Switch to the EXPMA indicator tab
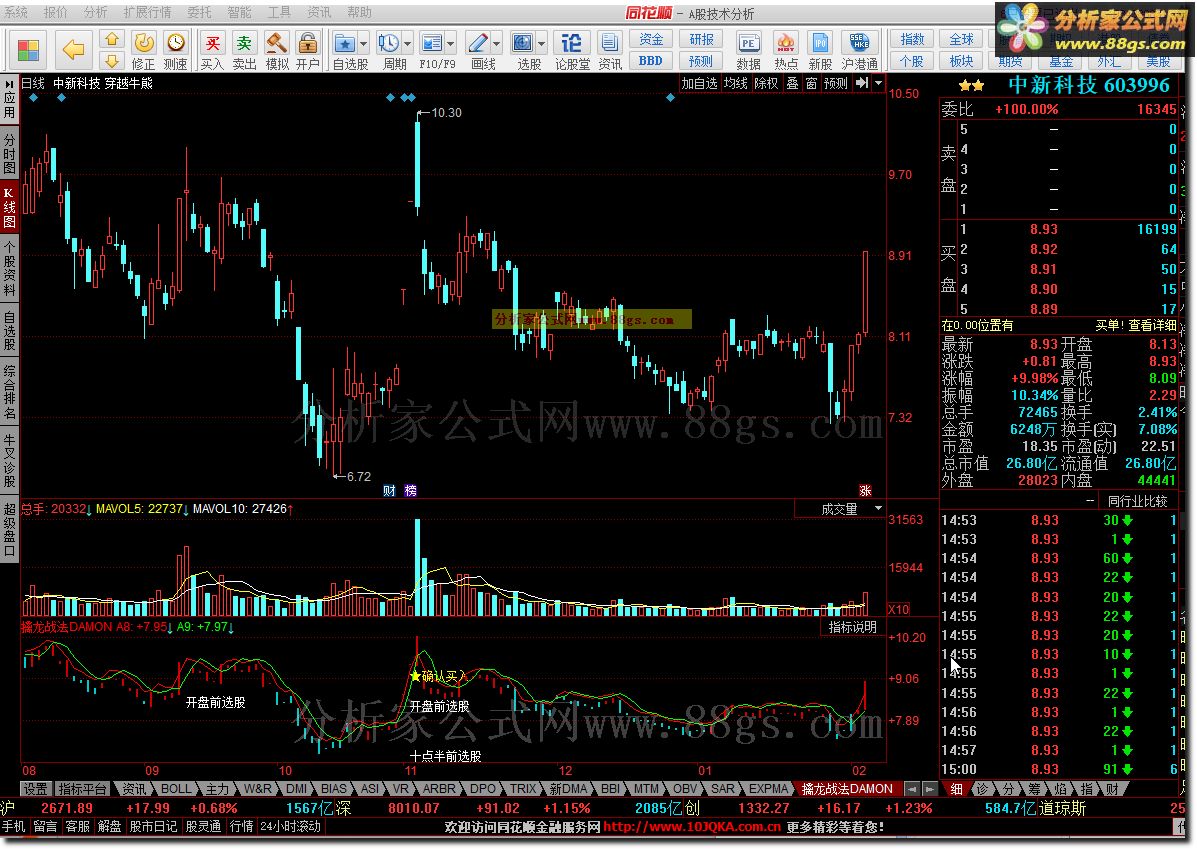This screenshot has height=849, width=1197. click(x=768, y=789)
